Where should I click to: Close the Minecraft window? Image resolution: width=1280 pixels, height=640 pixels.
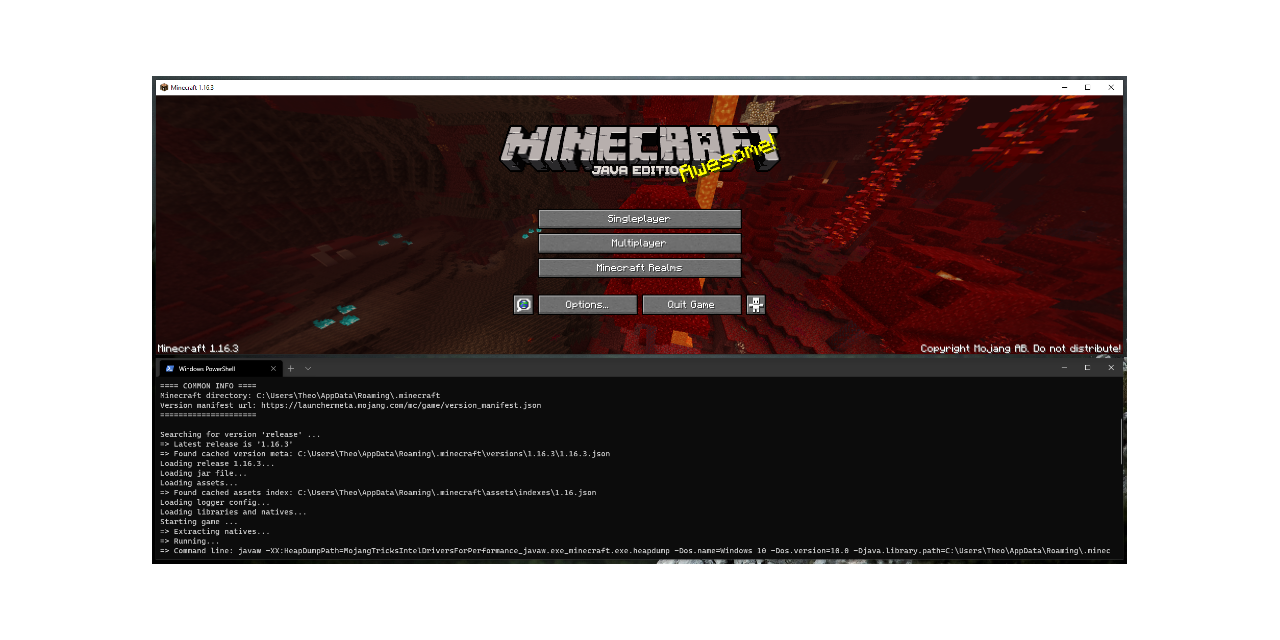click(1111, 87)
